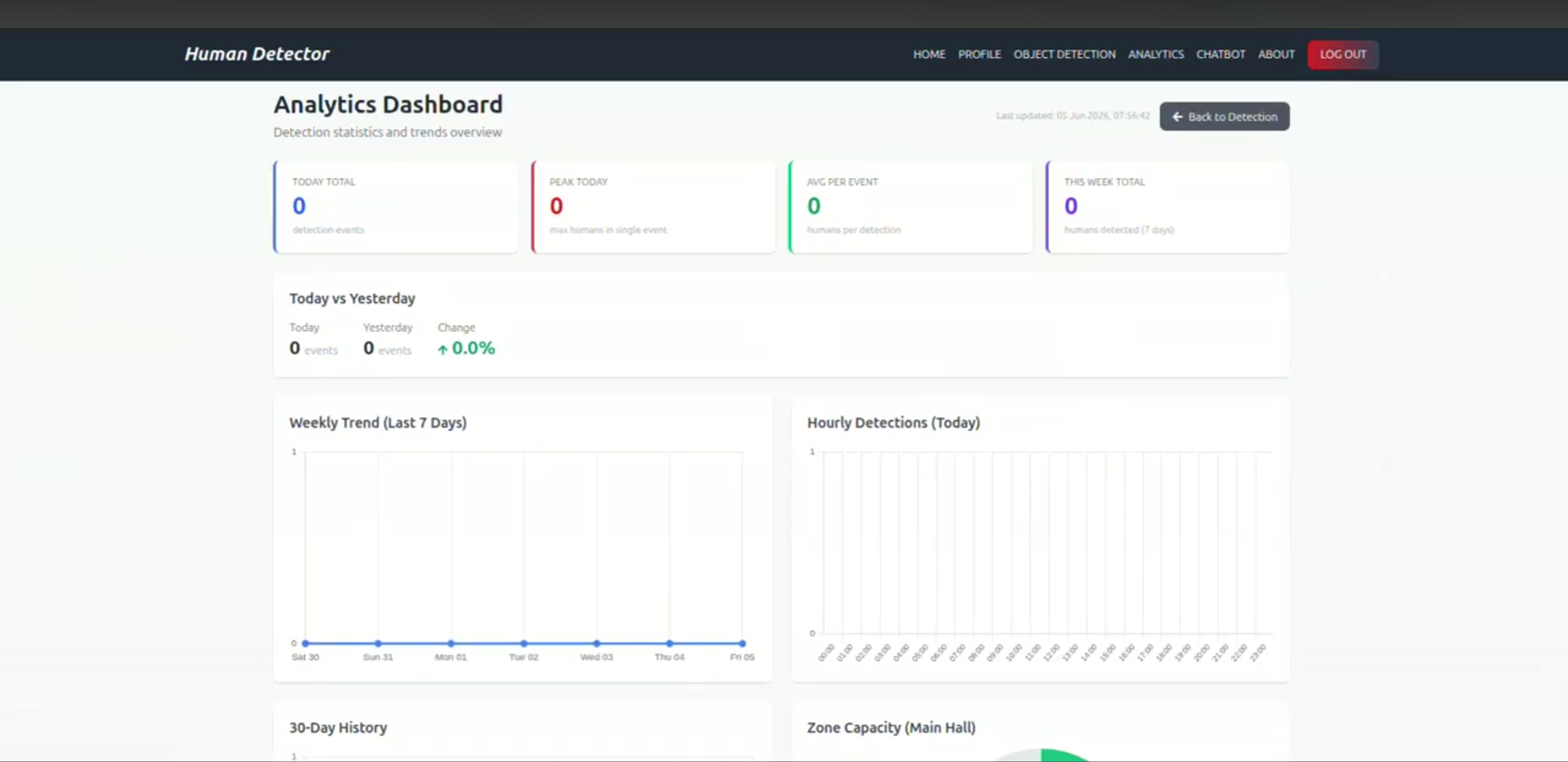Click the 'Detection statistics and trends overview' subtitle
This screenshot has width=1568, height=762.
click(387, 132)
